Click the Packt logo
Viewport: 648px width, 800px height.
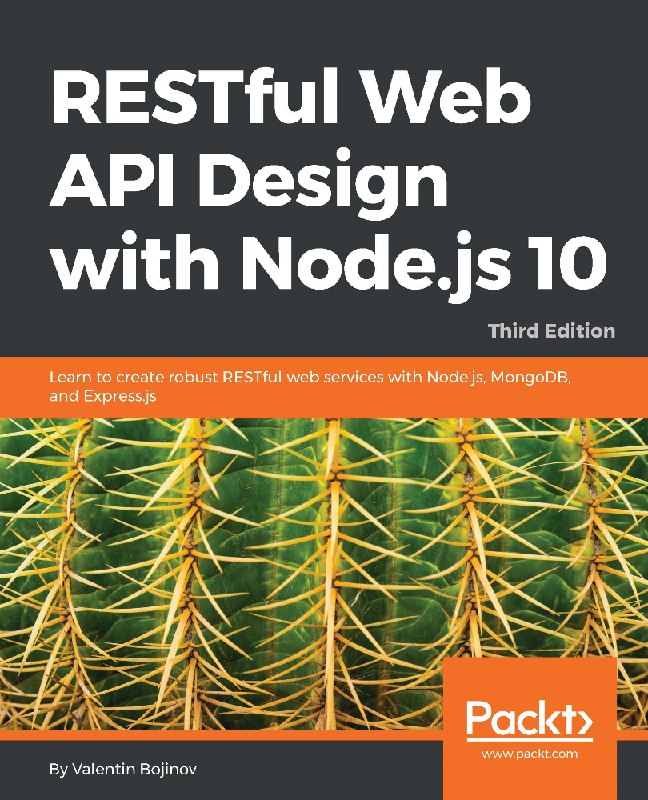click(x=530, y=720)
